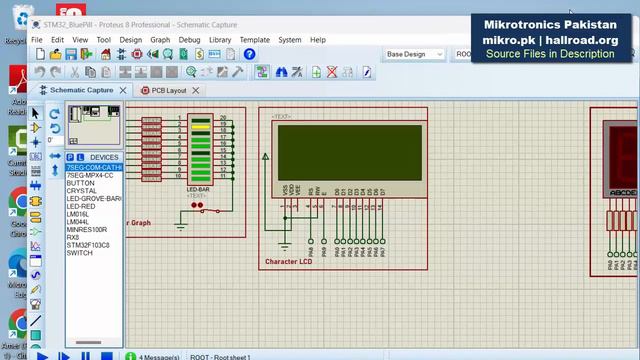Open the Property Assignment Tool icon
The height and width of the screenshot is (360, 640).
coord(297,72)
